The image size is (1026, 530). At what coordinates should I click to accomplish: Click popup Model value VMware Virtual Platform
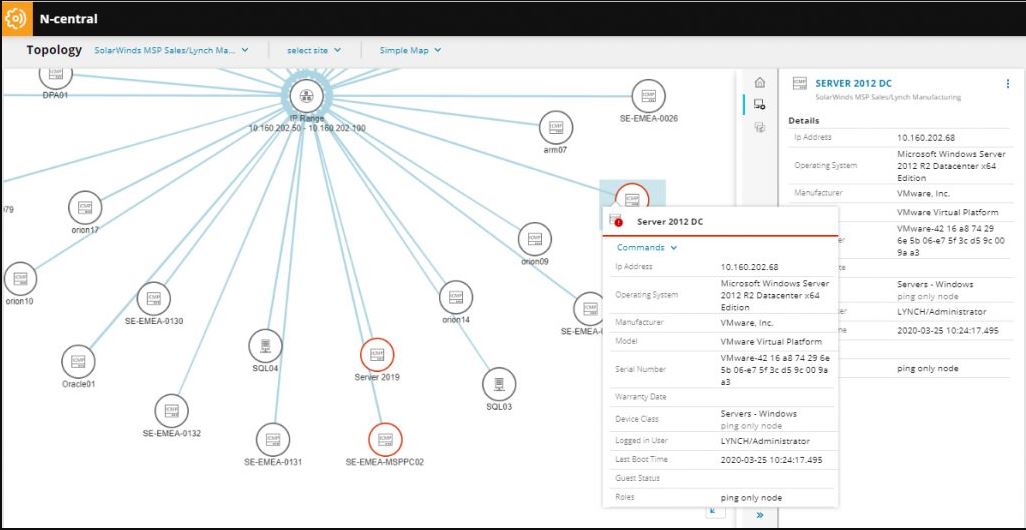[771, 342]
